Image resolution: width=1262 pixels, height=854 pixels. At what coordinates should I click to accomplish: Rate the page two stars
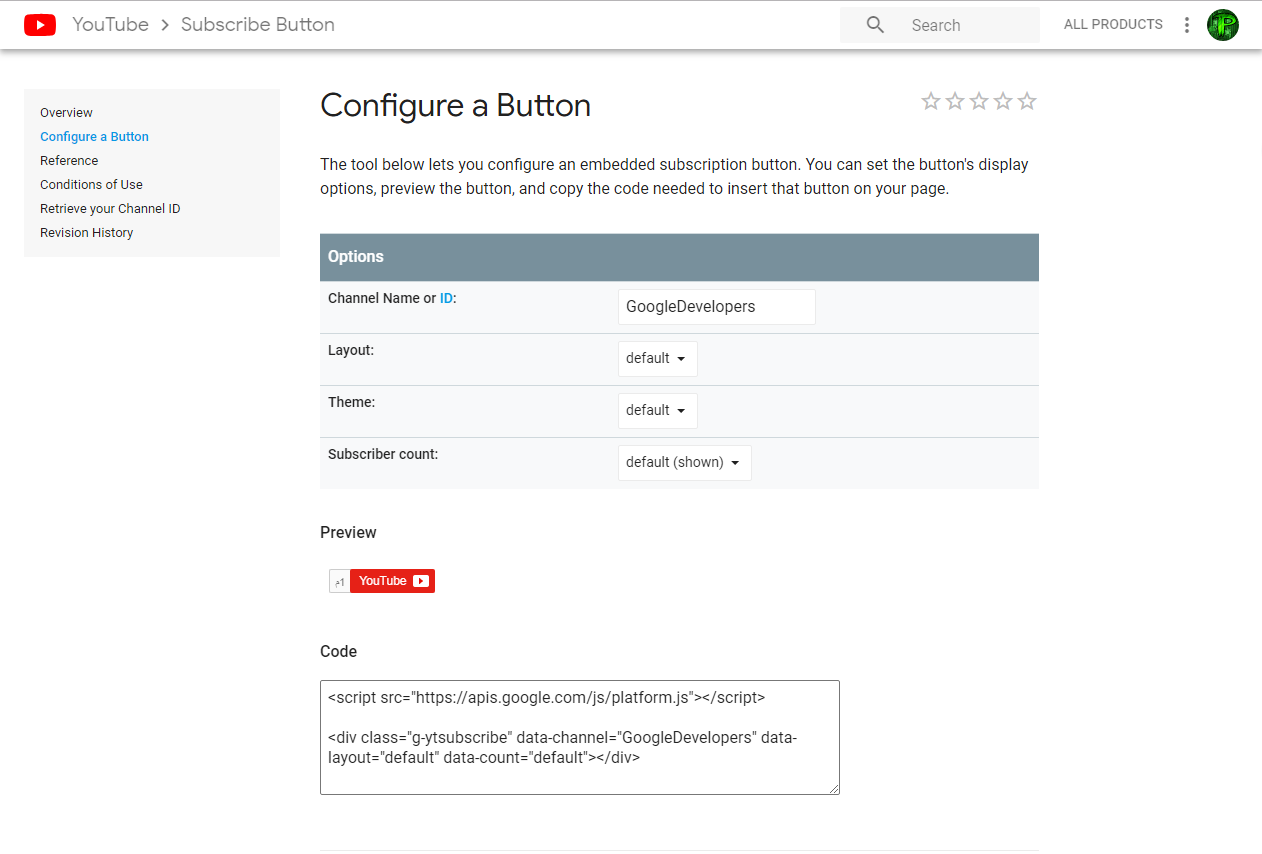955,101
